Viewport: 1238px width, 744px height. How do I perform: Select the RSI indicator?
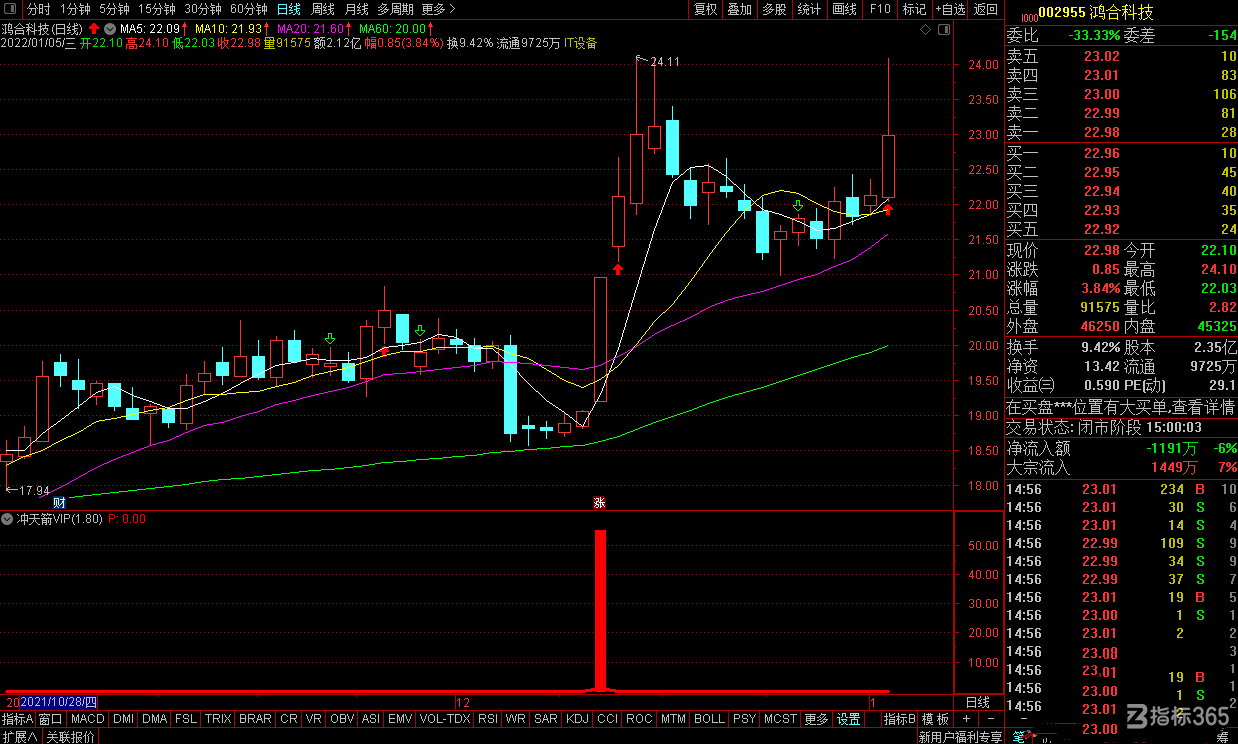pos(488,719)
